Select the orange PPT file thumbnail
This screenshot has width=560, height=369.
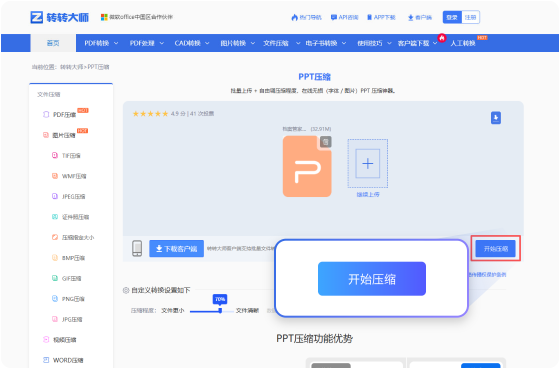click(x=307, y=166)
